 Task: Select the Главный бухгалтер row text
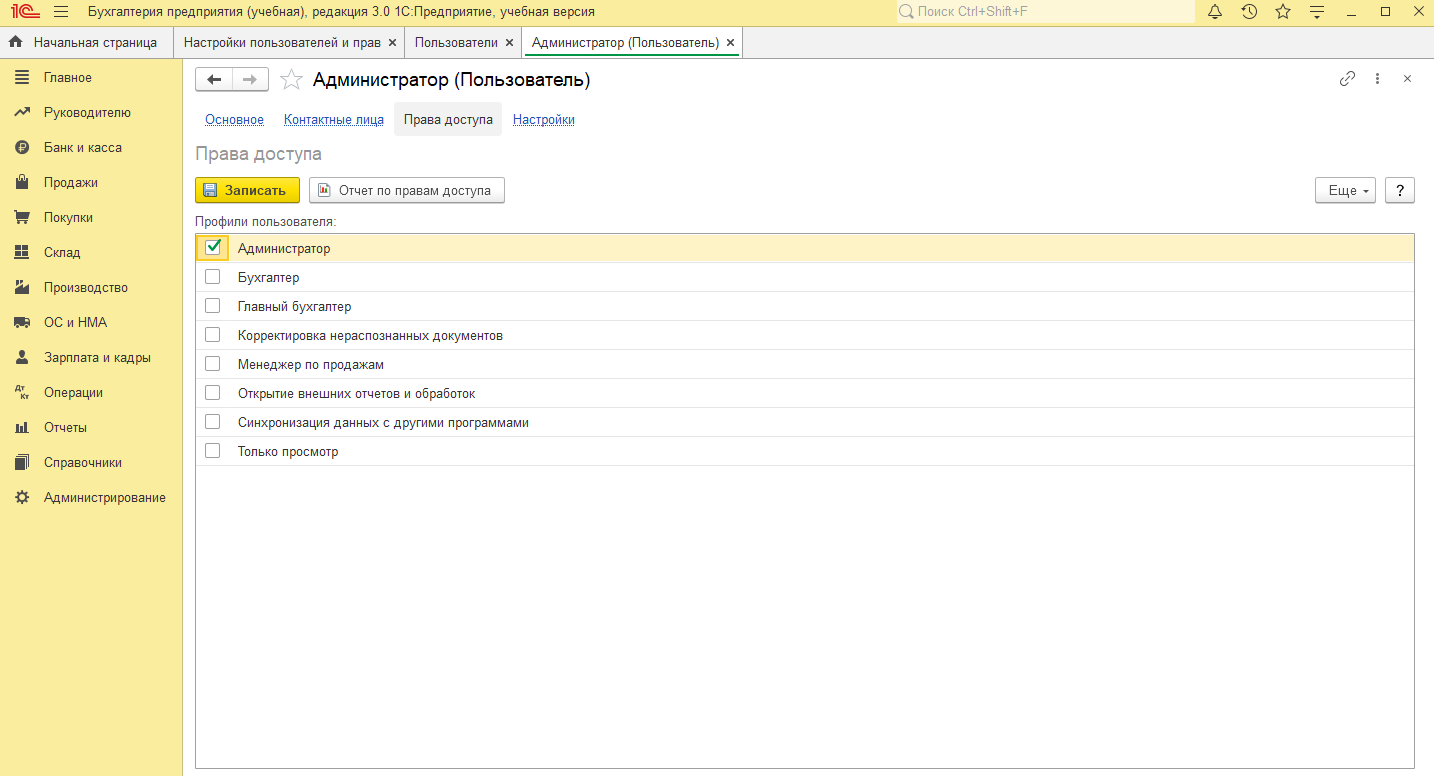(294, 307)
